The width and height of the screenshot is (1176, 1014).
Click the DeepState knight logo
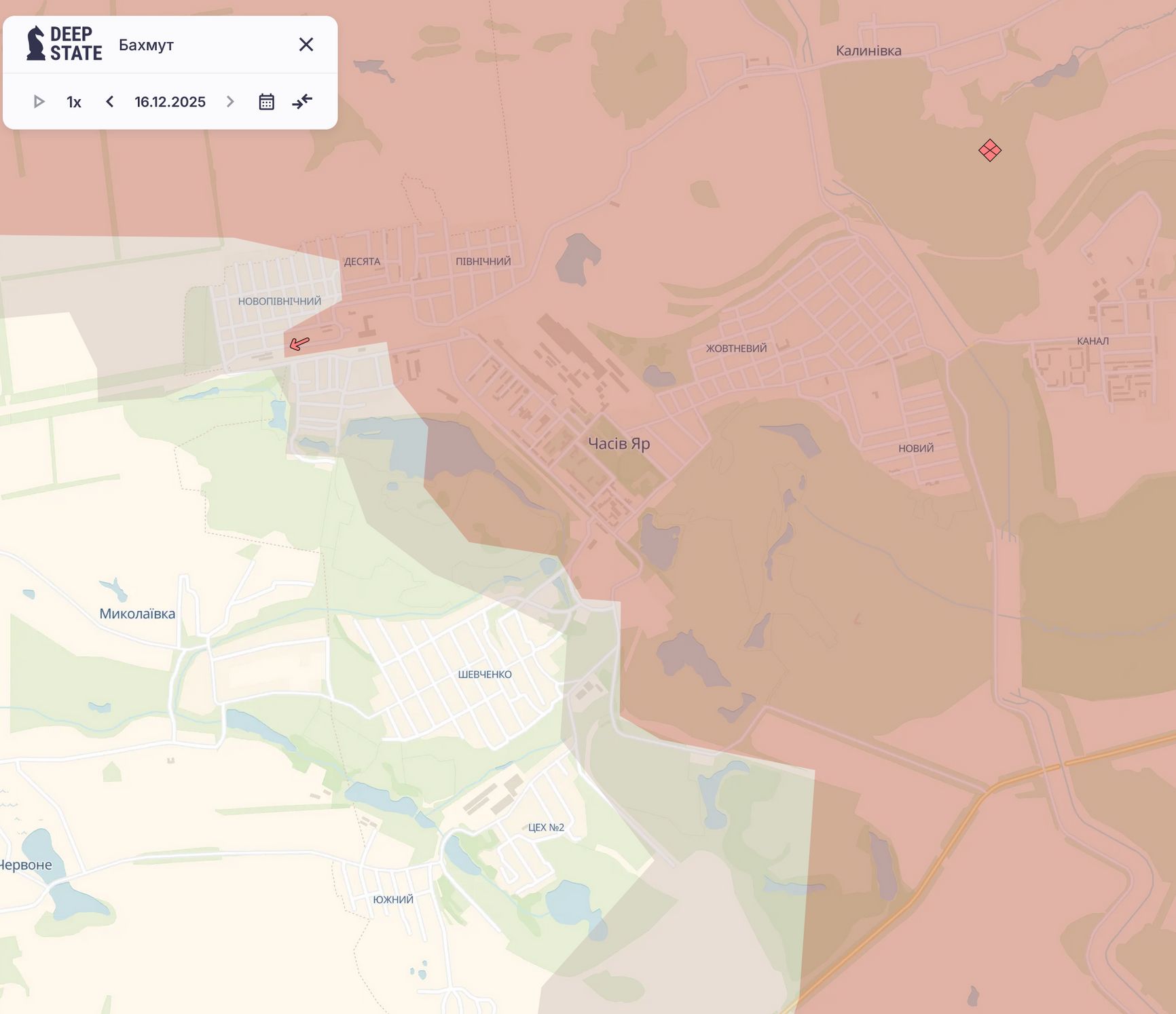[x=35, y=44]
